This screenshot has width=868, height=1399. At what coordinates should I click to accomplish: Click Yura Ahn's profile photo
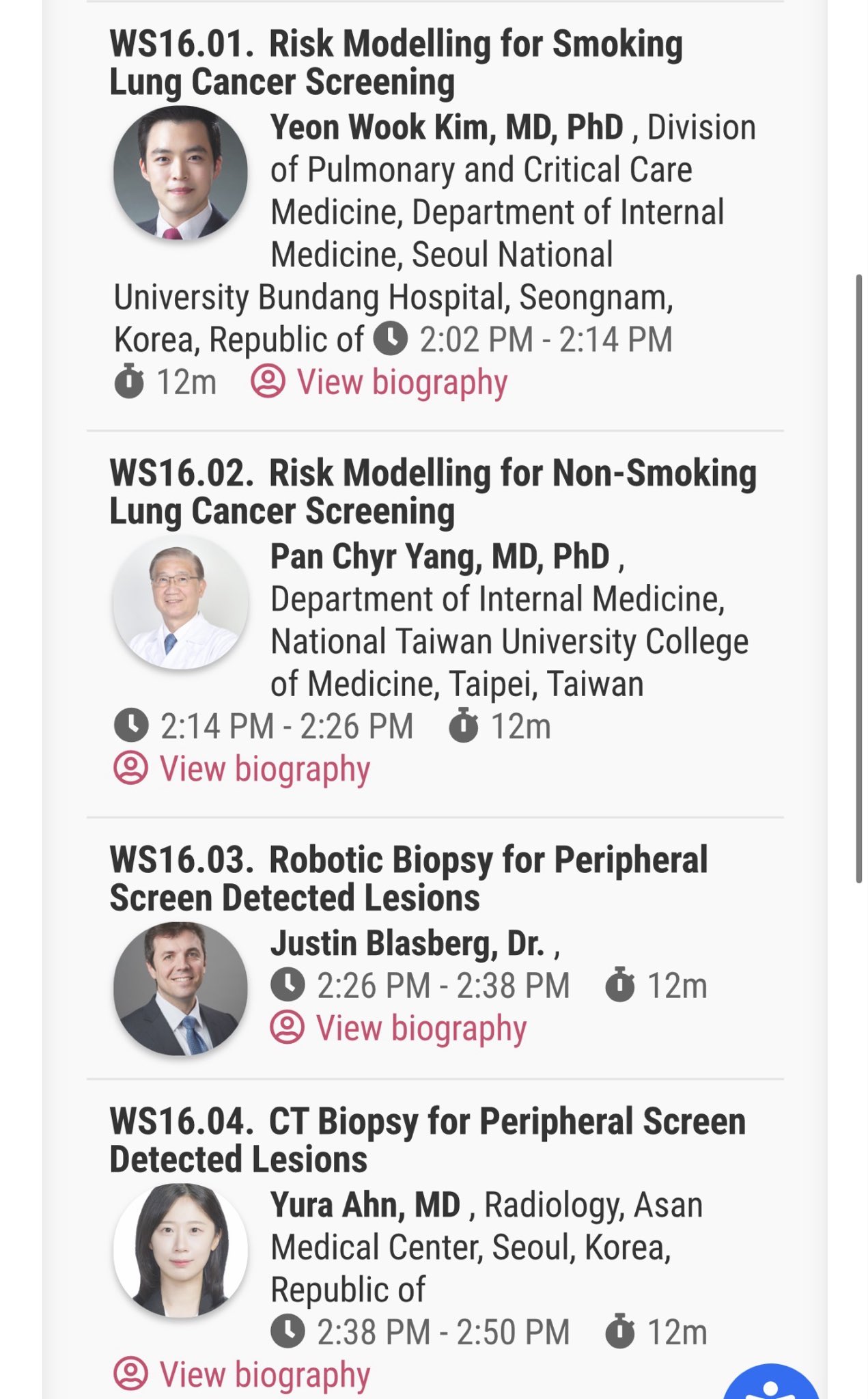180,1250
